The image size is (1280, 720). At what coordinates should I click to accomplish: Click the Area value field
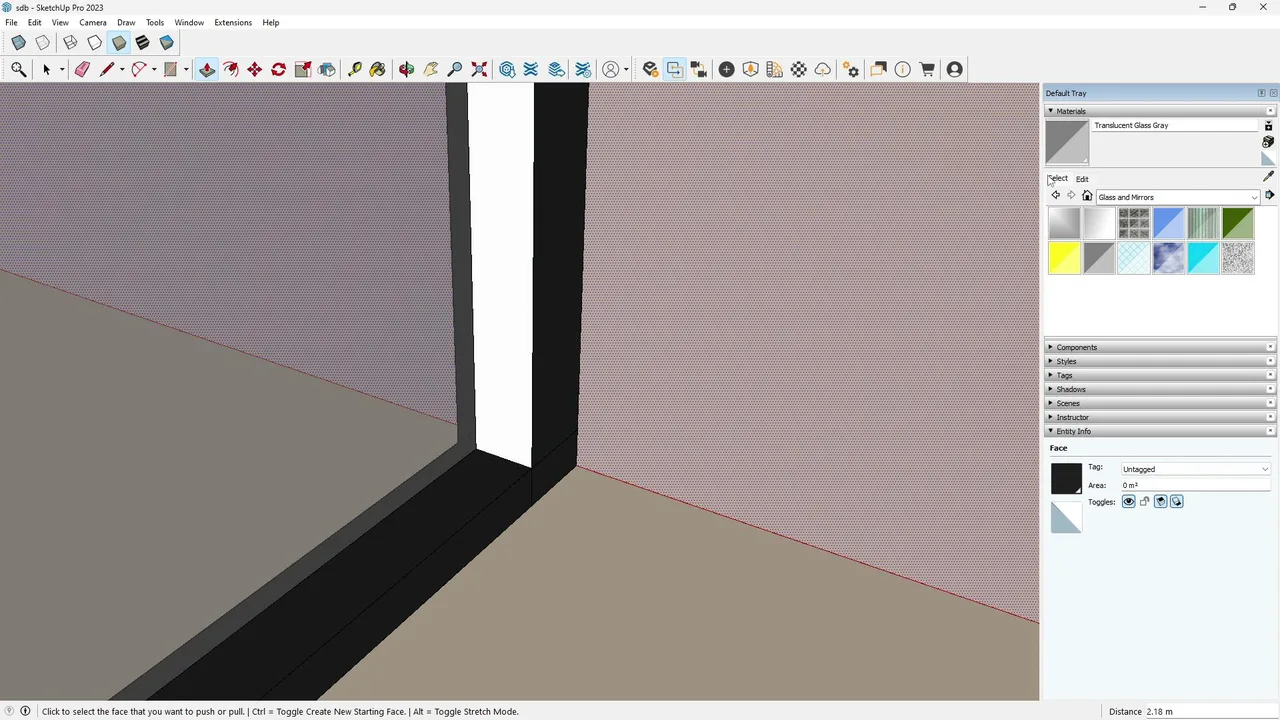click(x=1195, y=485)
